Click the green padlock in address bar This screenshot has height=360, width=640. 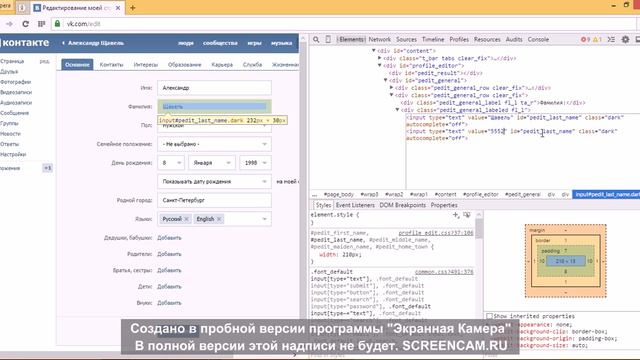click(58, 24)
